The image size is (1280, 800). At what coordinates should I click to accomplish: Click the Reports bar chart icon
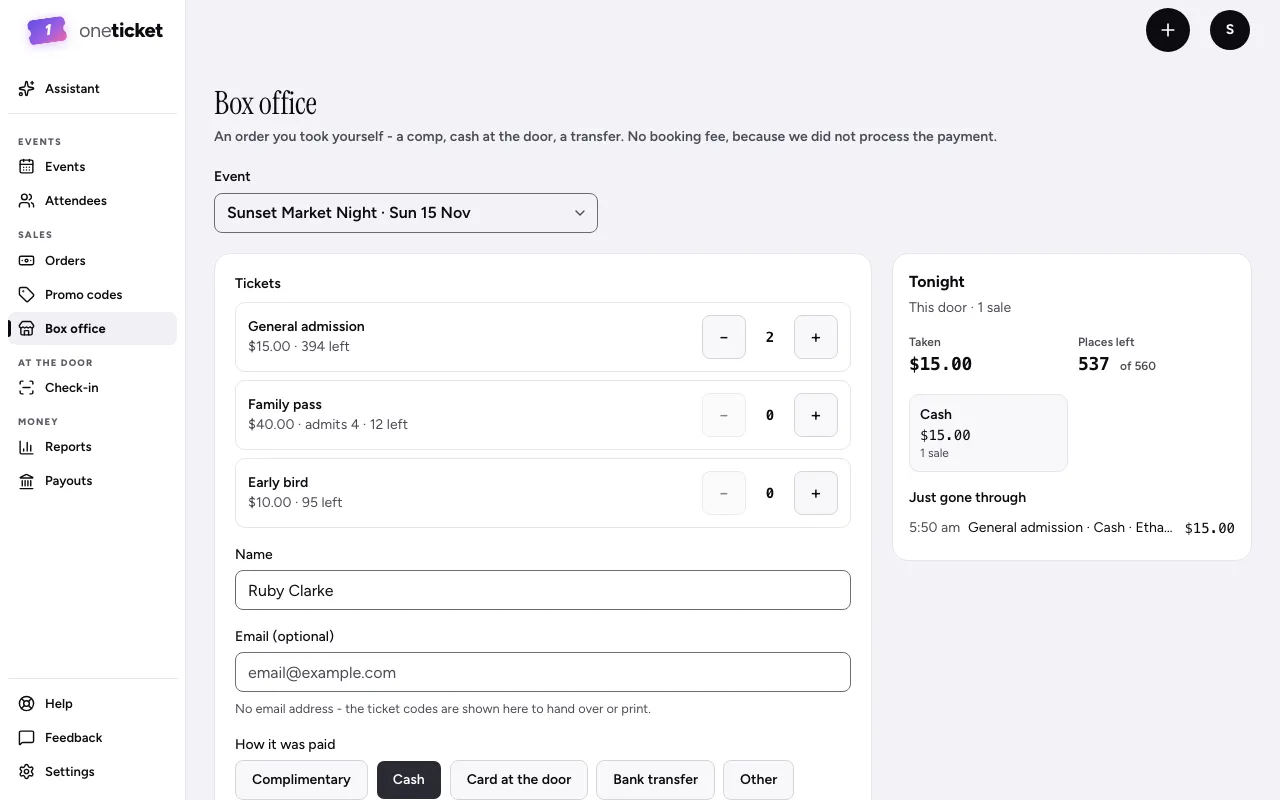point(27,447)
